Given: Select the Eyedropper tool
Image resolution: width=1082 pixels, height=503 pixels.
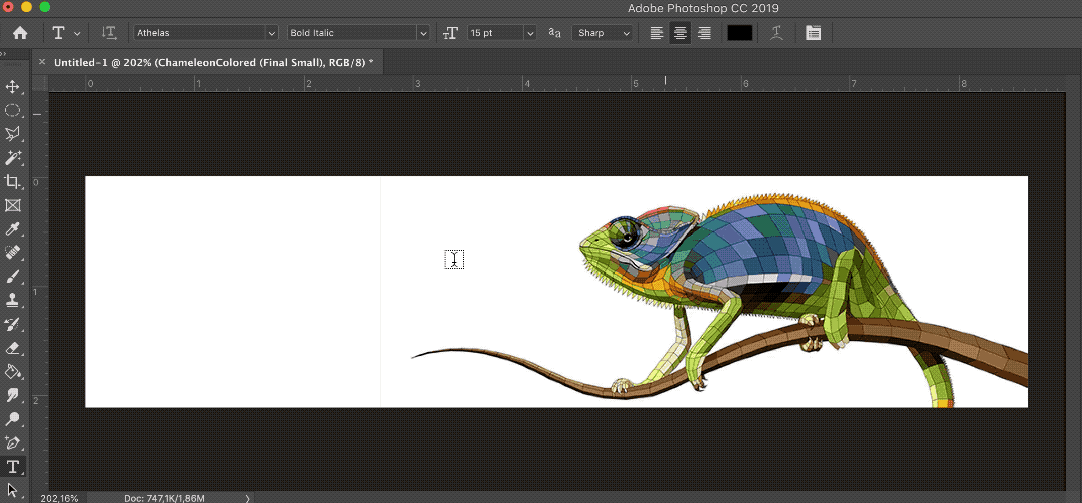Looking at the screenshot, I should click(13, 230).
